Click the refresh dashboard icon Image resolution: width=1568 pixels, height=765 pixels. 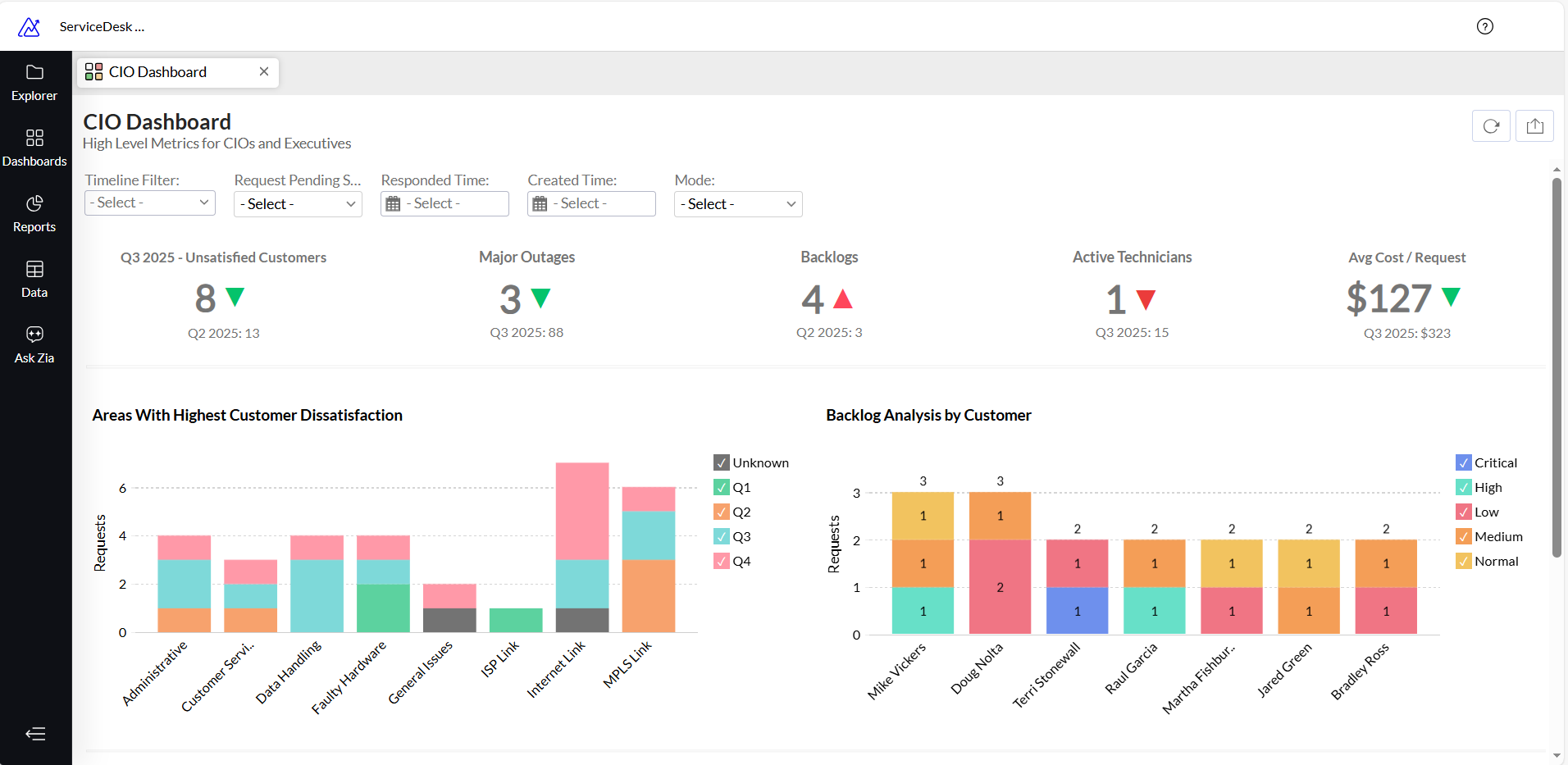coord(1491,126)
